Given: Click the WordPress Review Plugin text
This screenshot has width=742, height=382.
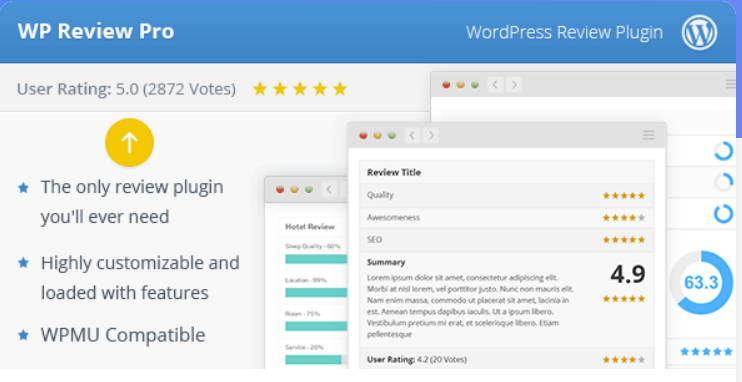Looking at the screenshot, I should [x=564, y=32].
